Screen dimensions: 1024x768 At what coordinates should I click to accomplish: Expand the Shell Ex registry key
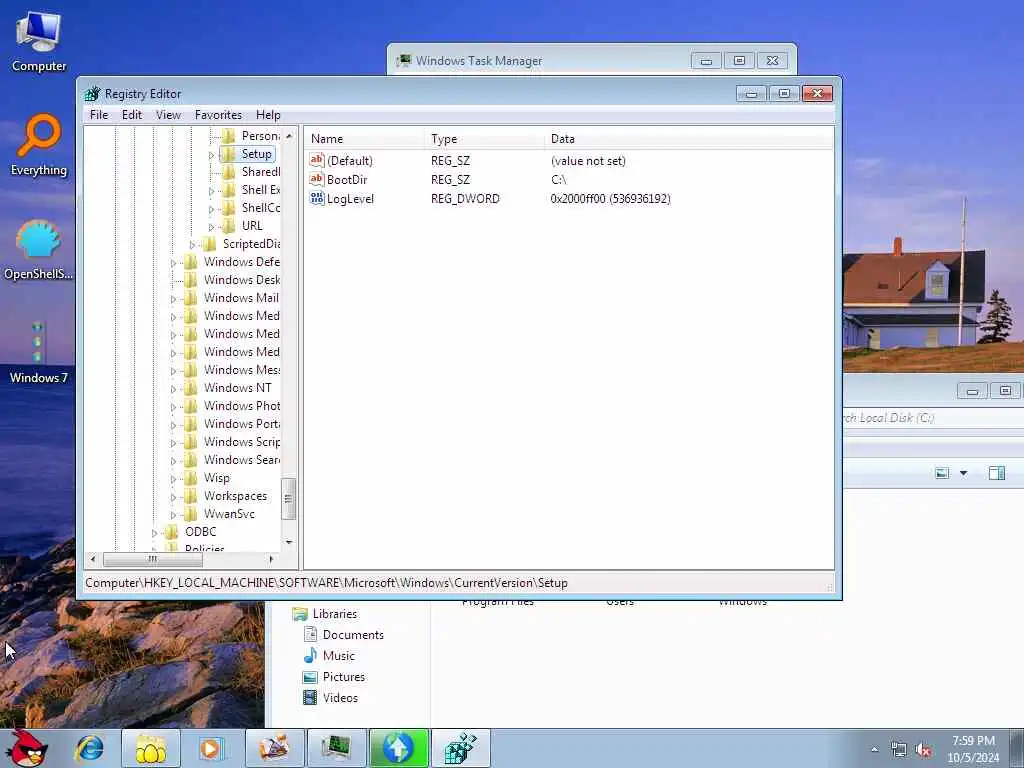tap(211, 191)
